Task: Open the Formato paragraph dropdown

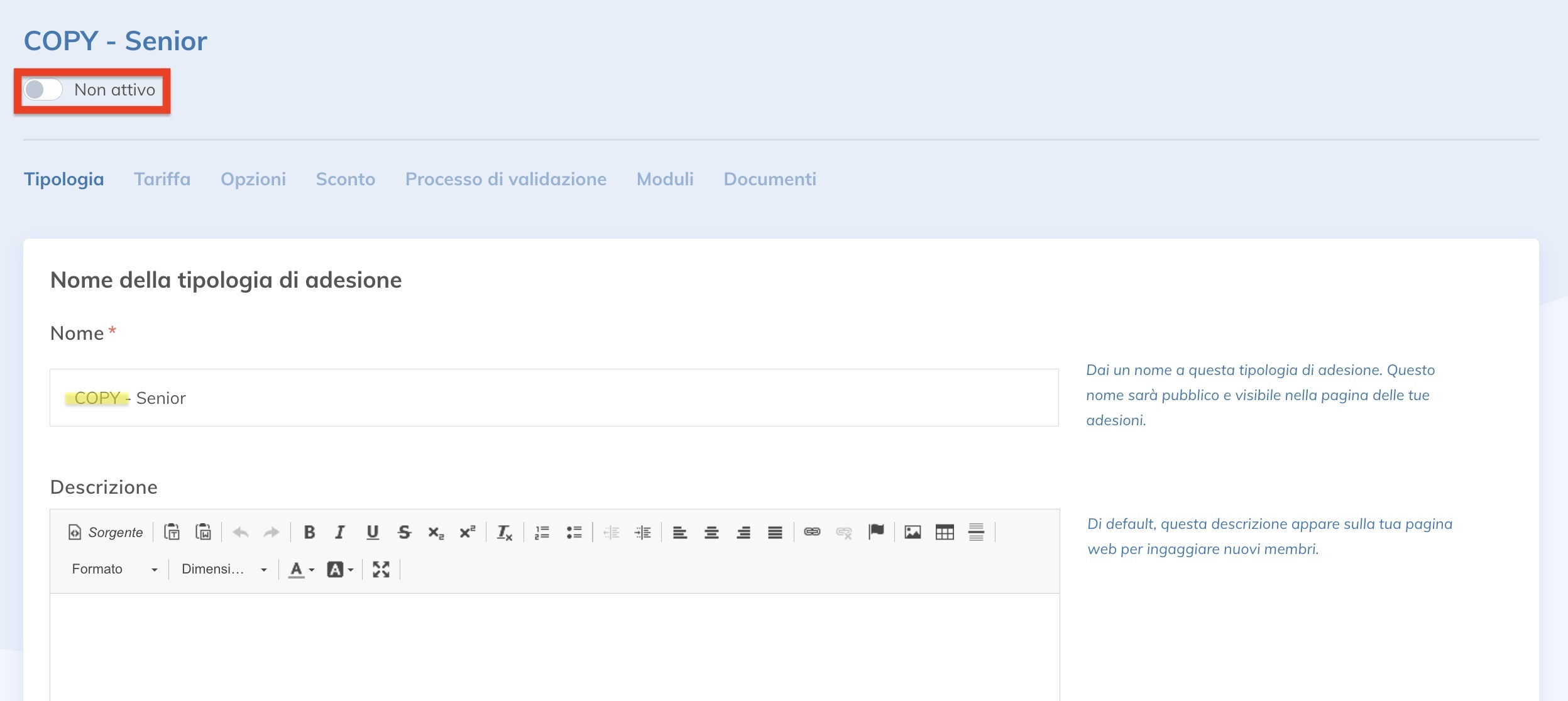Action: [113, 569]
